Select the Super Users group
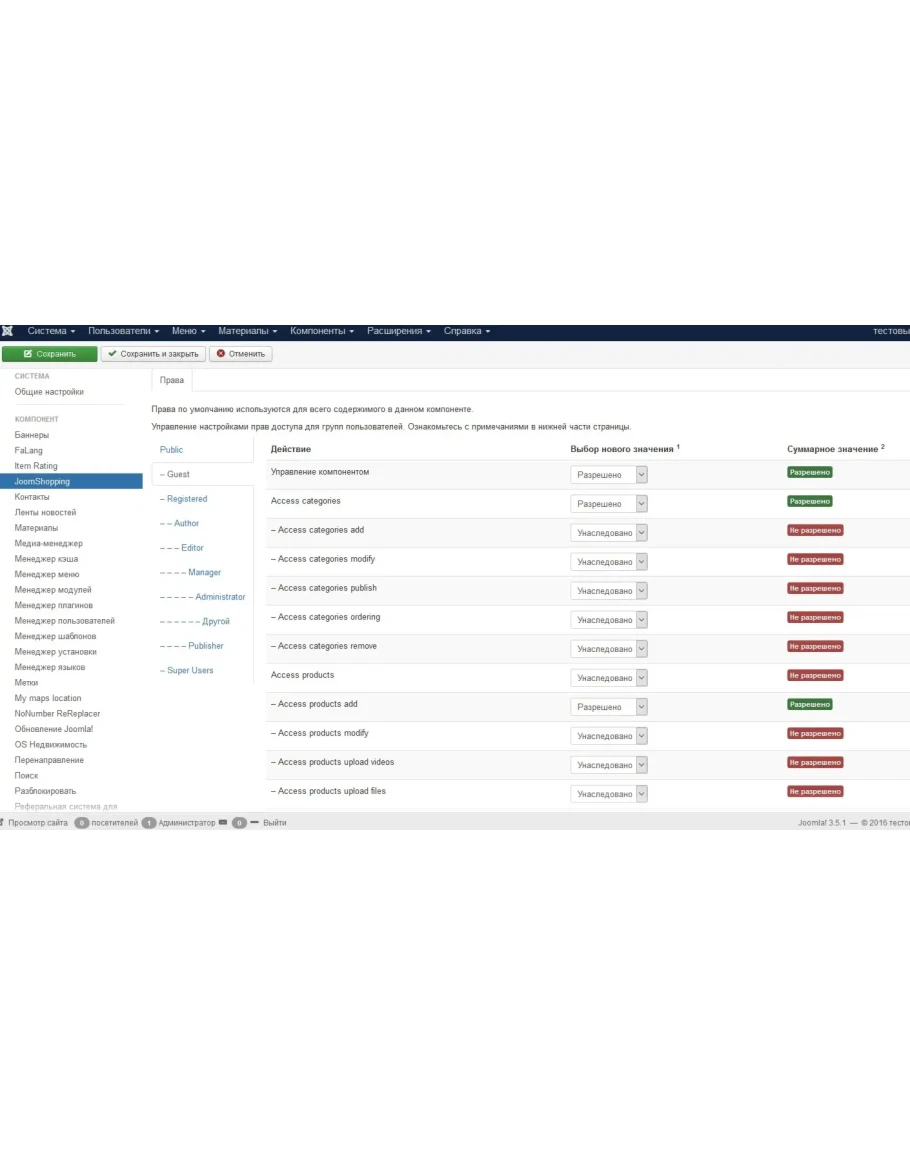The image size is (910, 1155). [190, 670]
